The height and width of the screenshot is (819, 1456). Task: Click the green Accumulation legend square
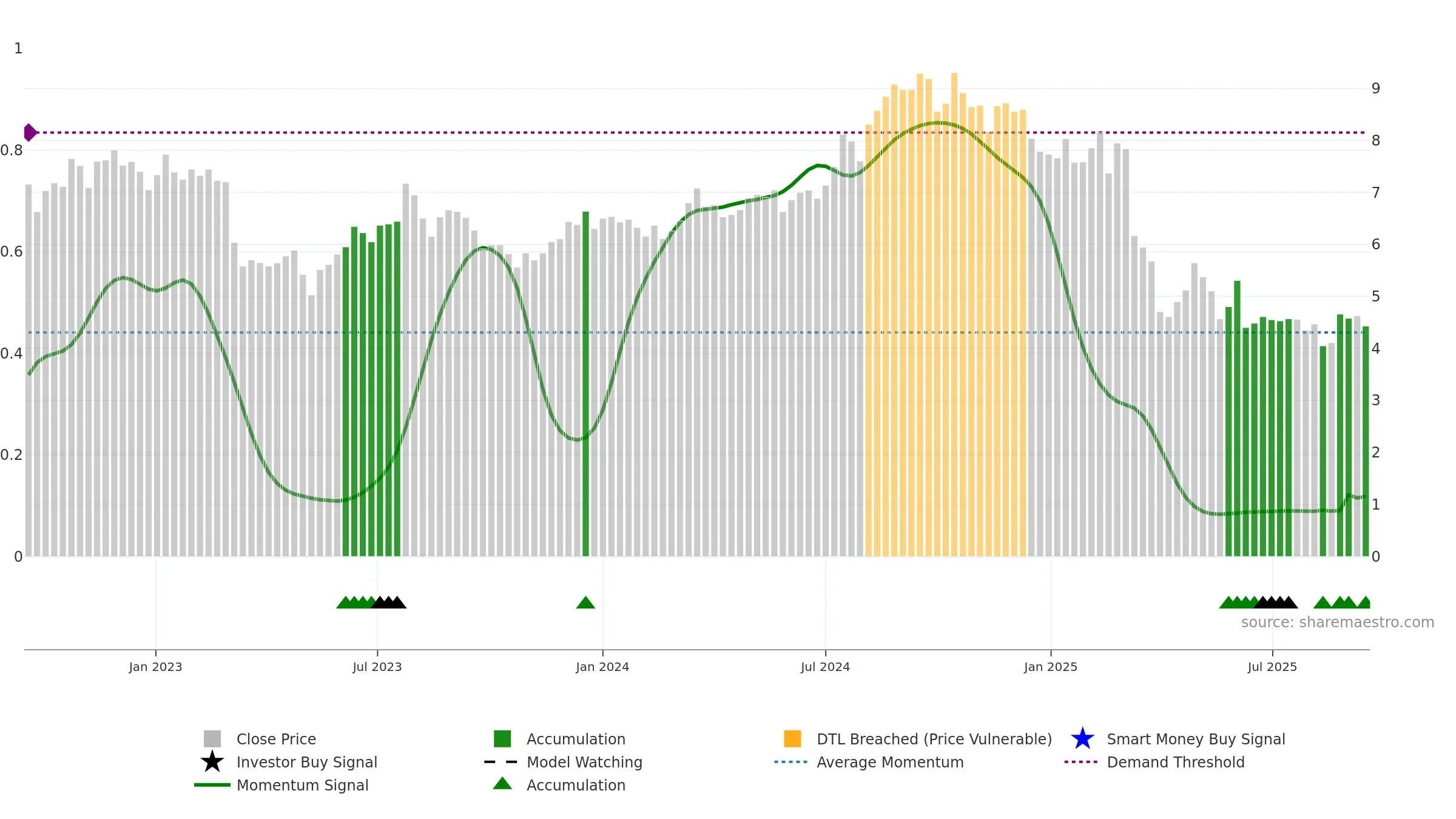[502, 738]
